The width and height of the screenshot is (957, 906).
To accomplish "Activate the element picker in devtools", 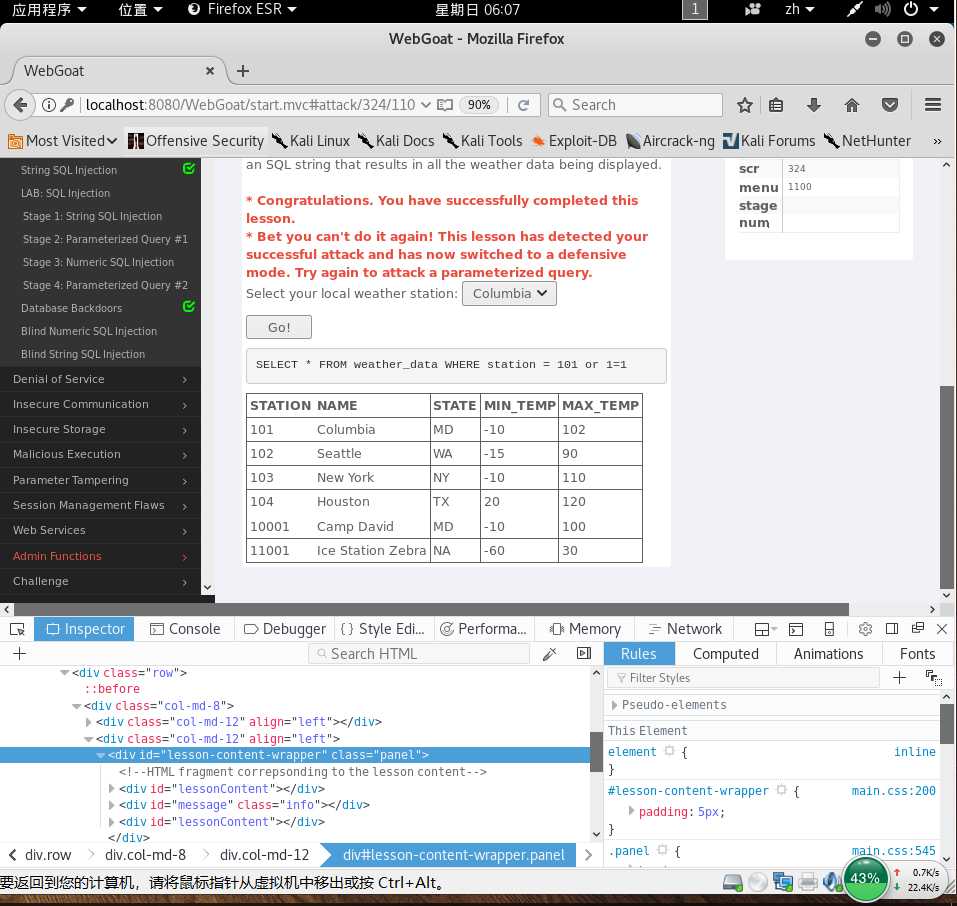I will click(x=17, y=629).
